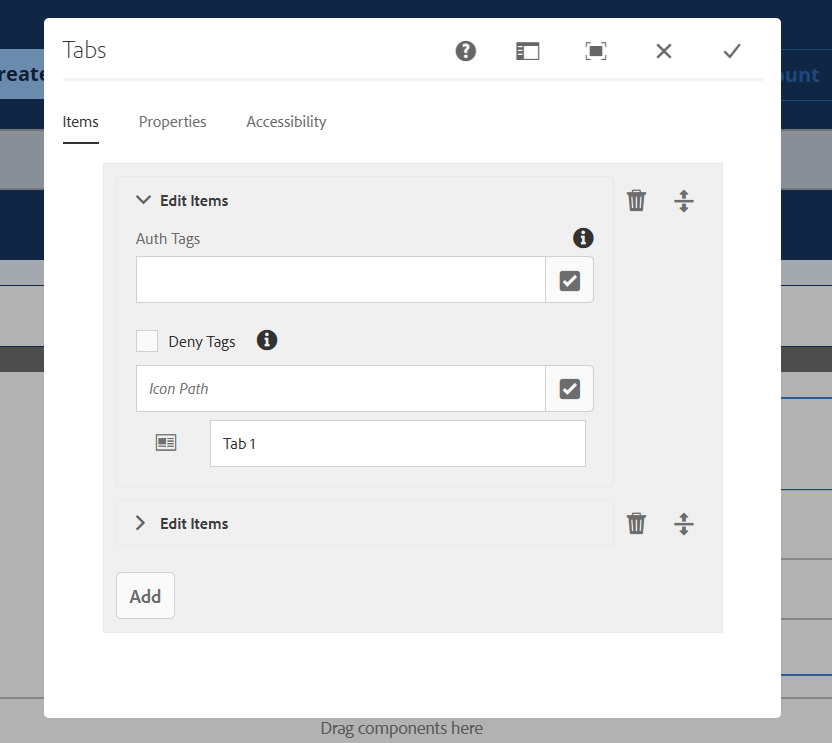
Task: Confirm the dialog with the checkmark
Action: [731, 50]
